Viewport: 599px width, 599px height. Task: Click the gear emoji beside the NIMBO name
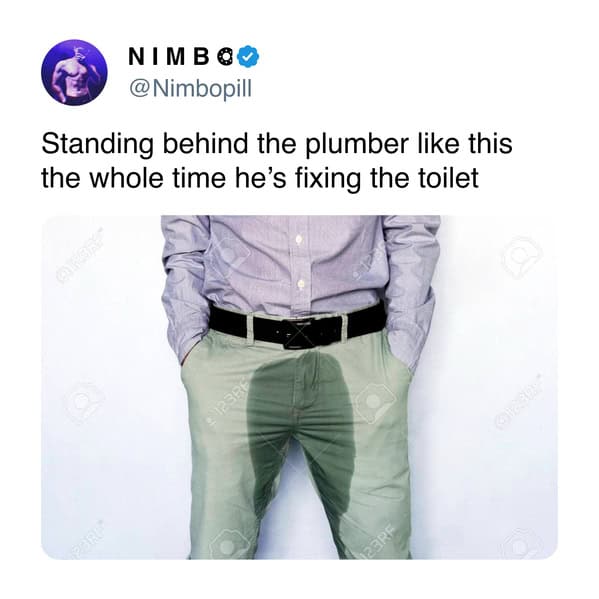pos(225,58)
